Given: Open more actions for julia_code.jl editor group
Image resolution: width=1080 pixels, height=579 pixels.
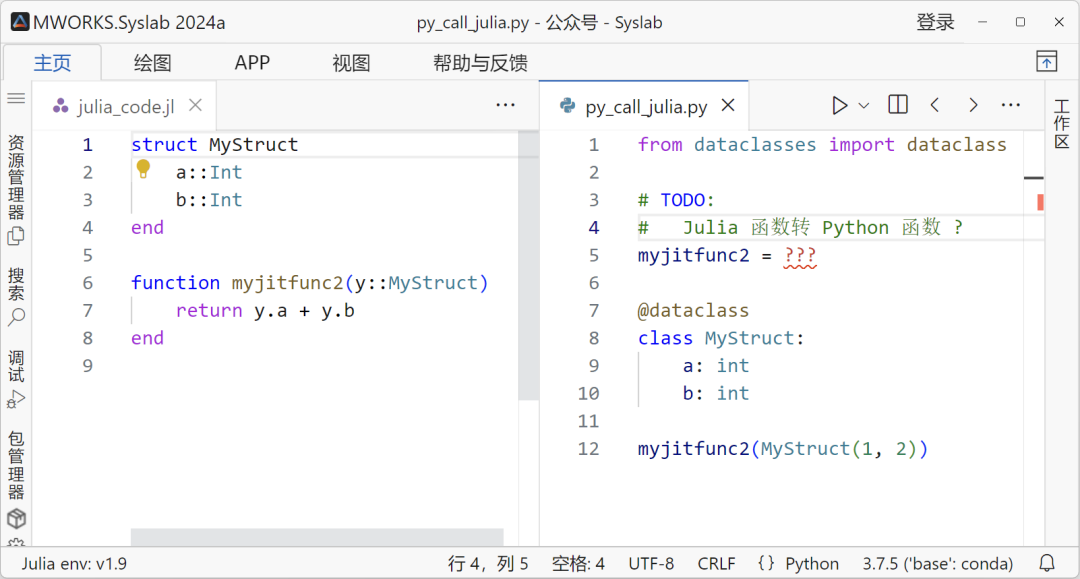Looking at the screenshot, I should click(505, 104).
